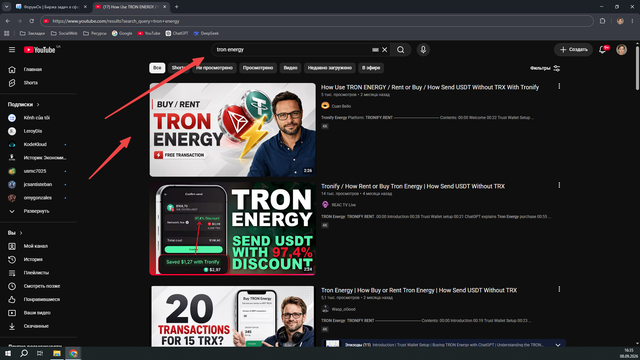Start voice search with microphone icon

tap(423, 50)
